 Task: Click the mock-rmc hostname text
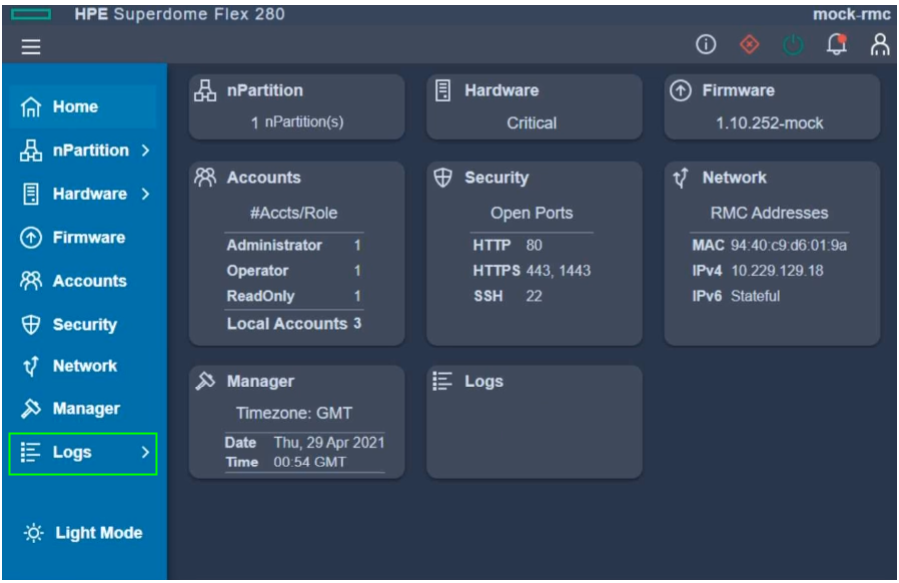851,14
